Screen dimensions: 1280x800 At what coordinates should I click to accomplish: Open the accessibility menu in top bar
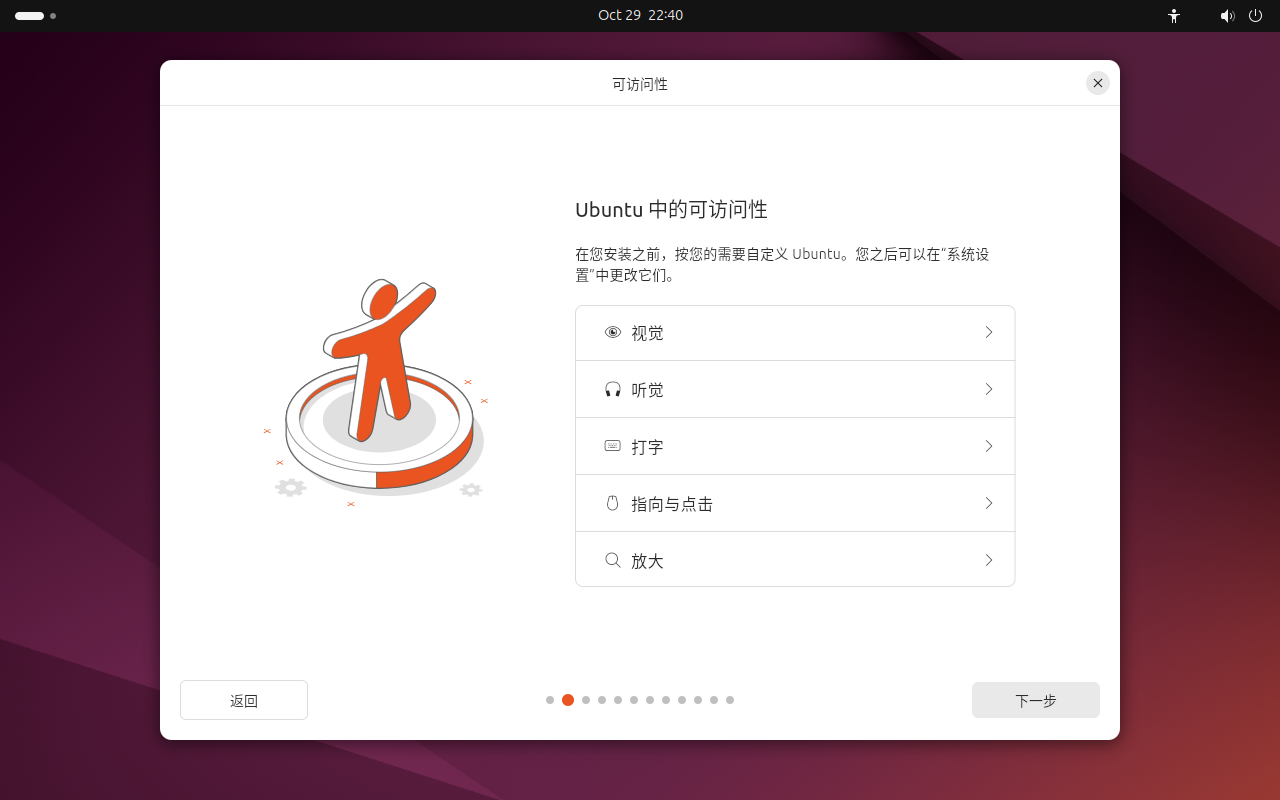coord(1174,16)
